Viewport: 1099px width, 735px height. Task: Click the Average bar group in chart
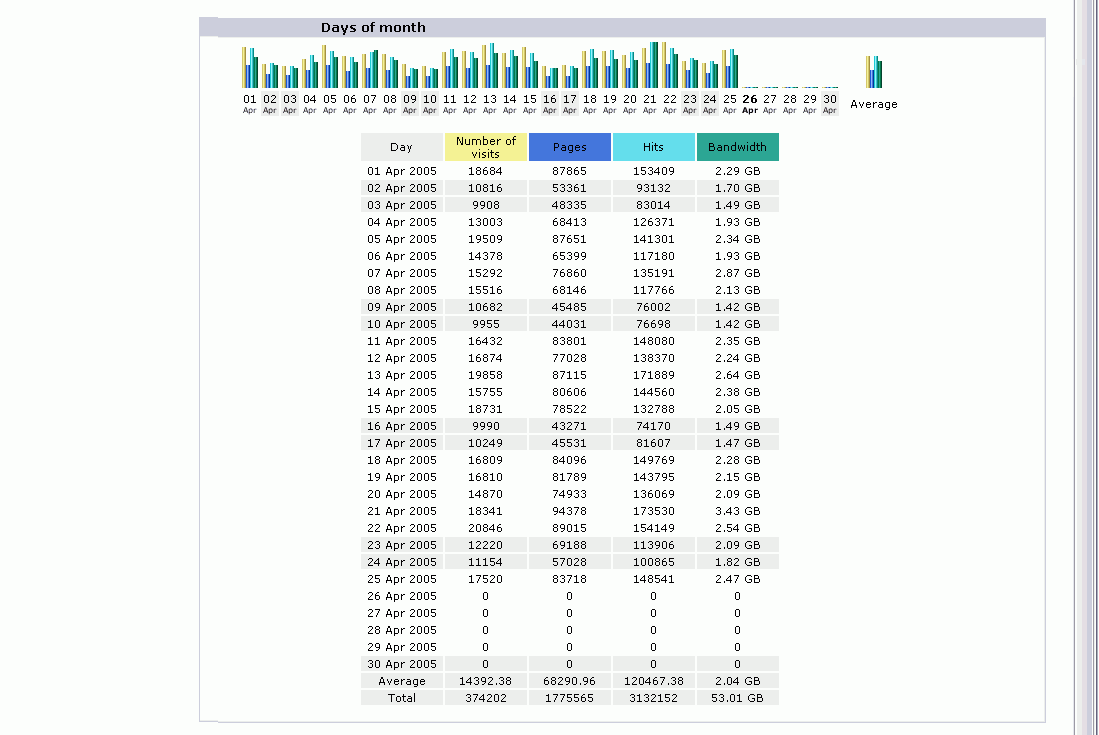874,72
